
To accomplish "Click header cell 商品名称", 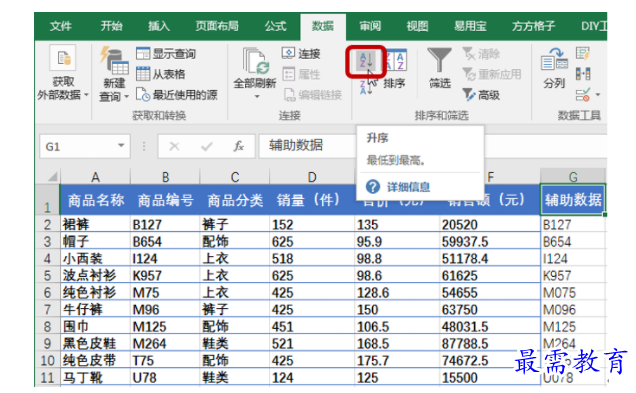I will (x=95, y=200).
